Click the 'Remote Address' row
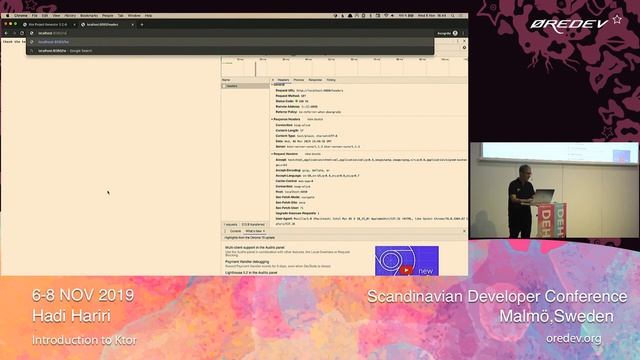The image size is (640, 360). click(296, 107)
